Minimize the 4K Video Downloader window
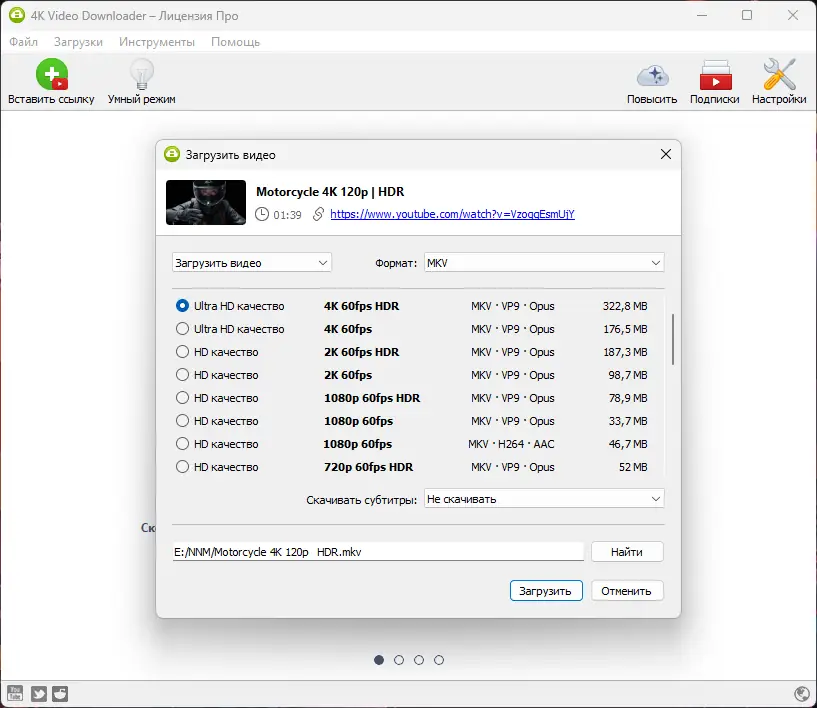The height and width of the screenshot is (708, 817). (702, 15)
